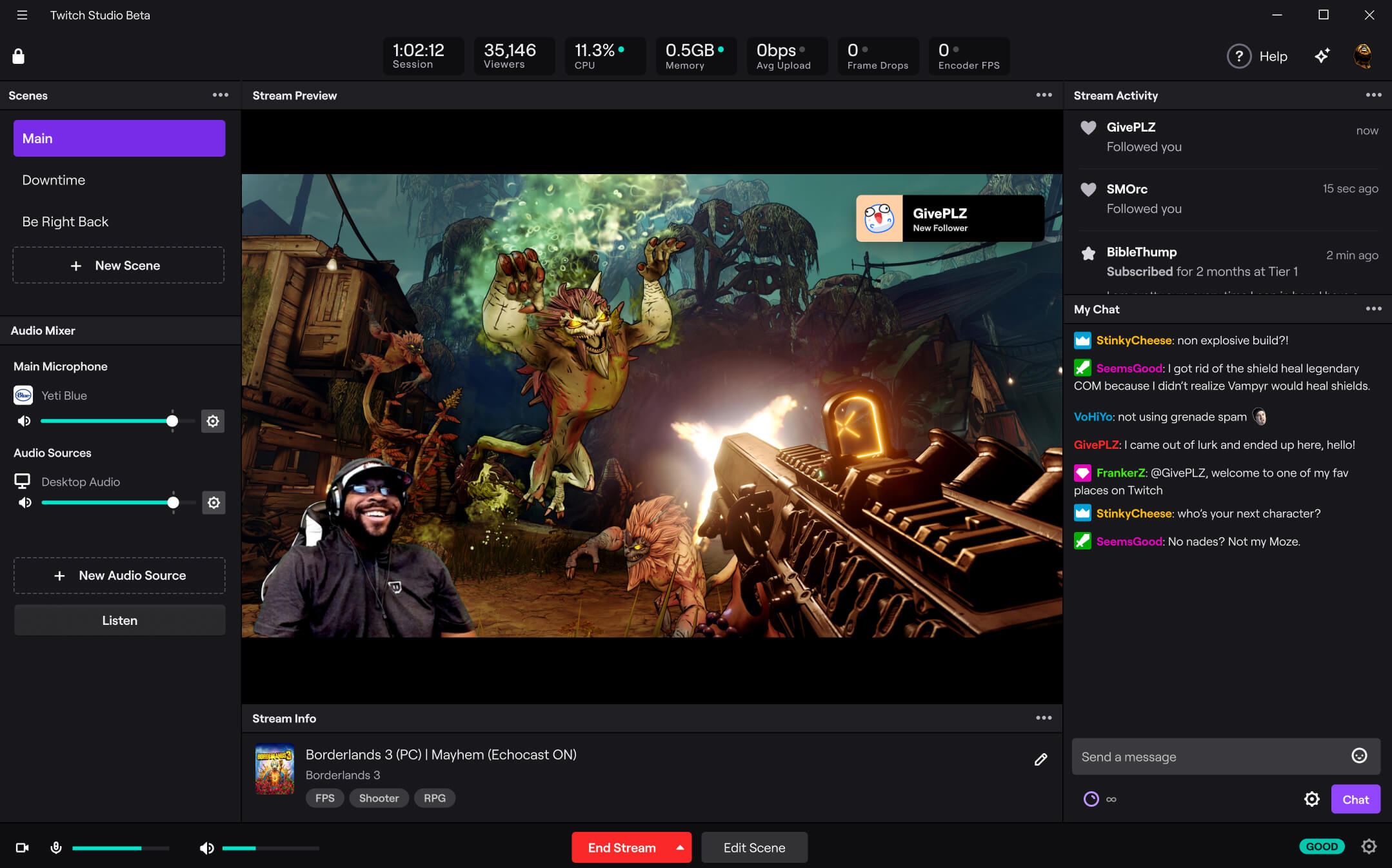Open My Chat panel options menu
Screen dimensions: 1392x868
tap(1374, 309)
